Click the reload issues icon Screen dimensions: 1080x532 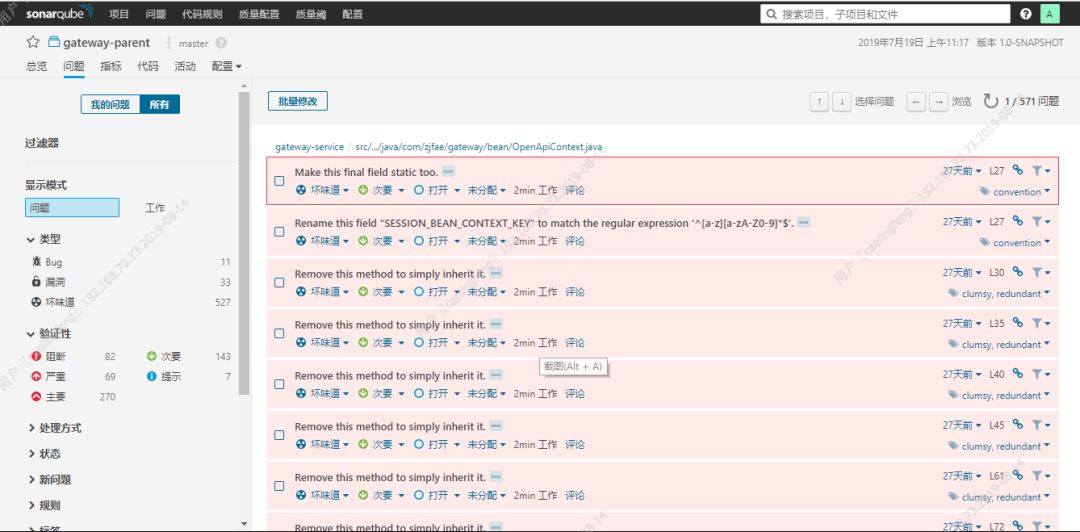(x=990, y=101)
